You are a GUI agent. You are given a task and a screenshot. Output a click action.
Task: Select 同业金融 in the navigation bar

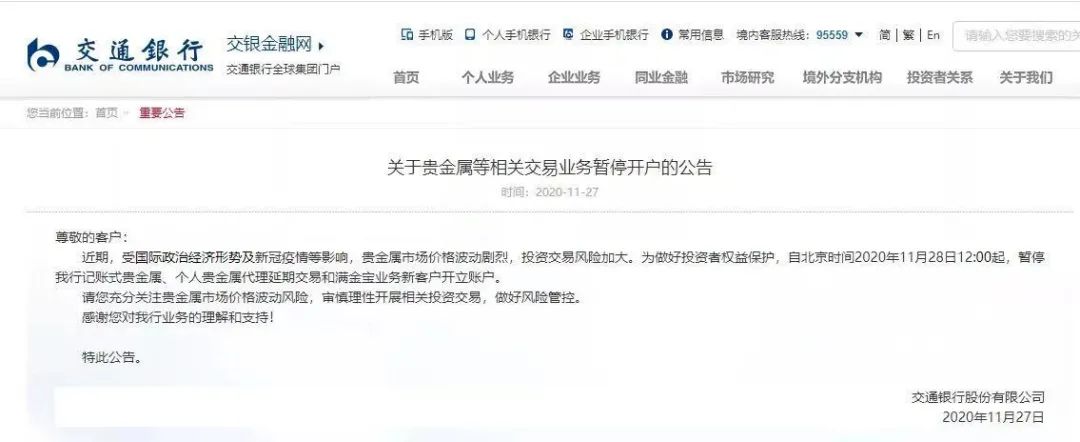[661, 78]
